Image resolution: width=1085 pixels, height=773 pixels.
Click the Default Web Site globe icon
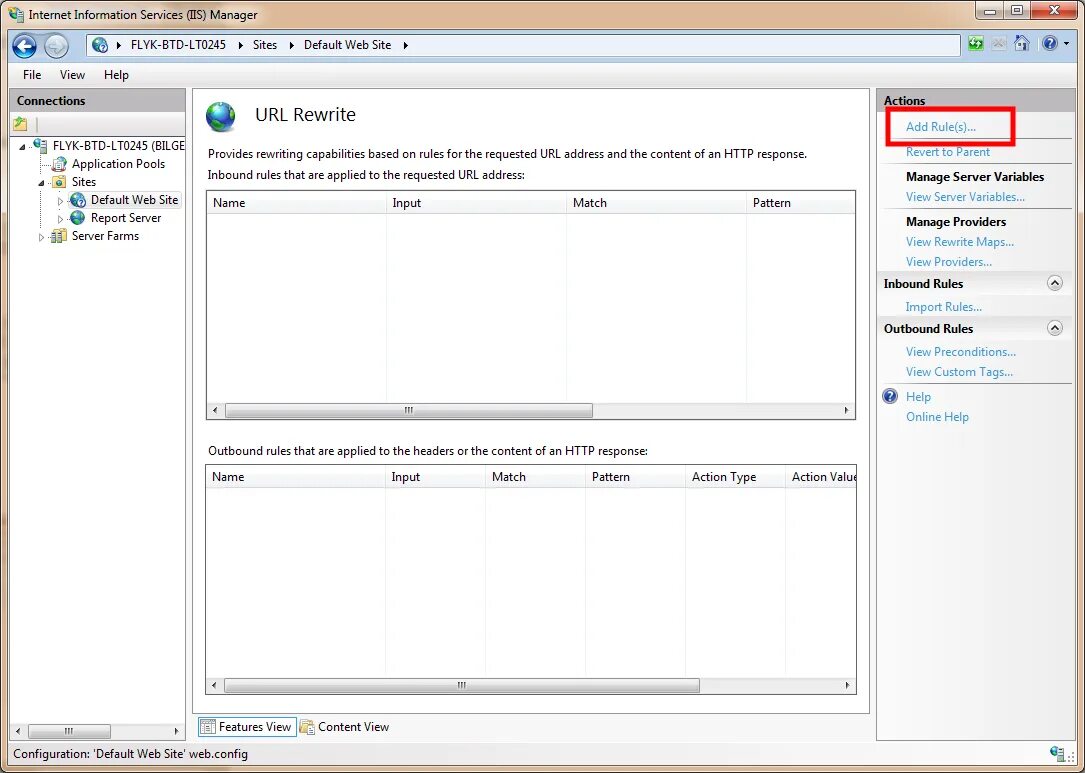[x=78, y=200]
